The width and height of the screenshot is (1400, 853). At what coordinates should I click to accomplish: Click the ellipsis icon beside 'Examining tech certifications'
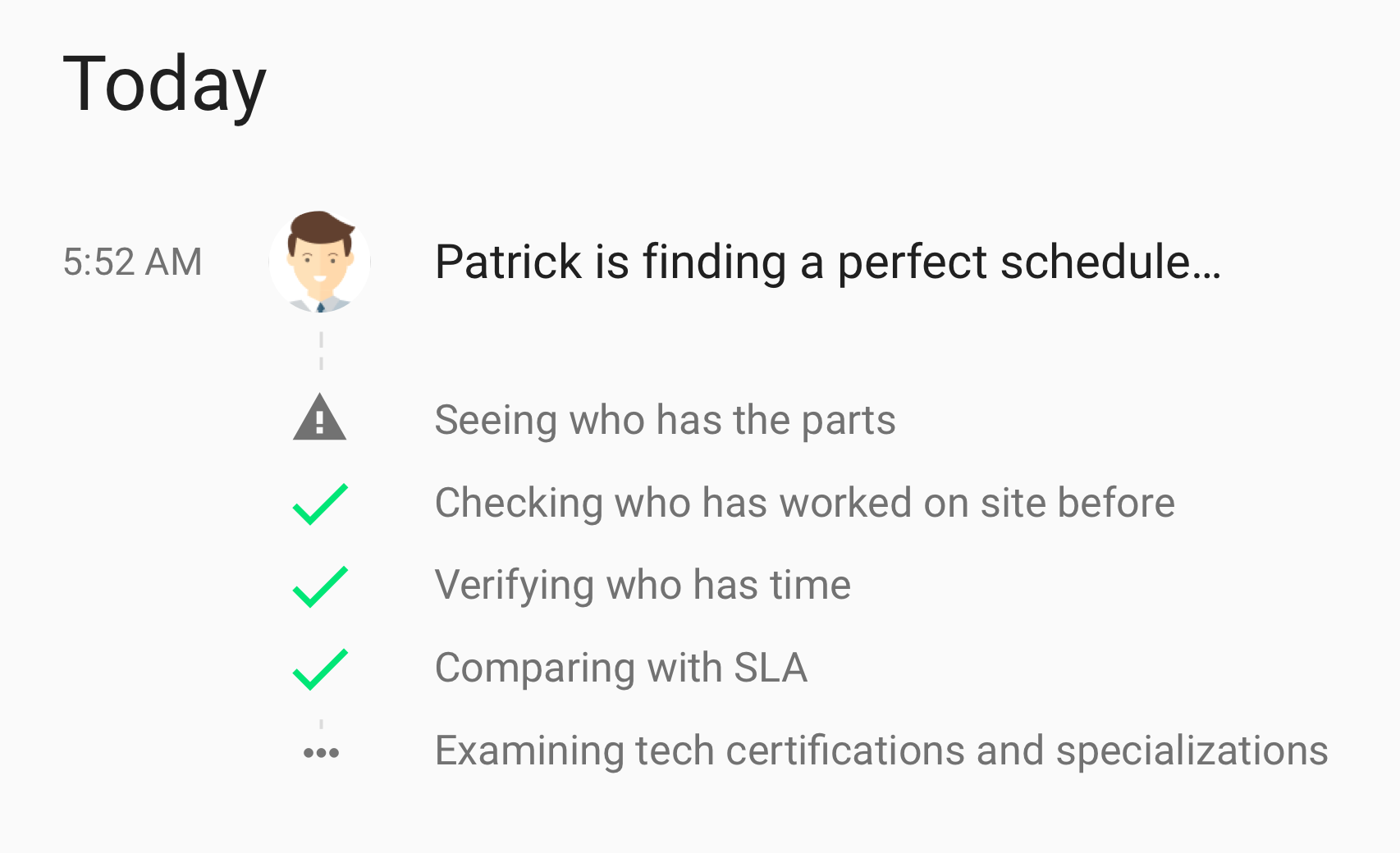click(x=320, y=751)
